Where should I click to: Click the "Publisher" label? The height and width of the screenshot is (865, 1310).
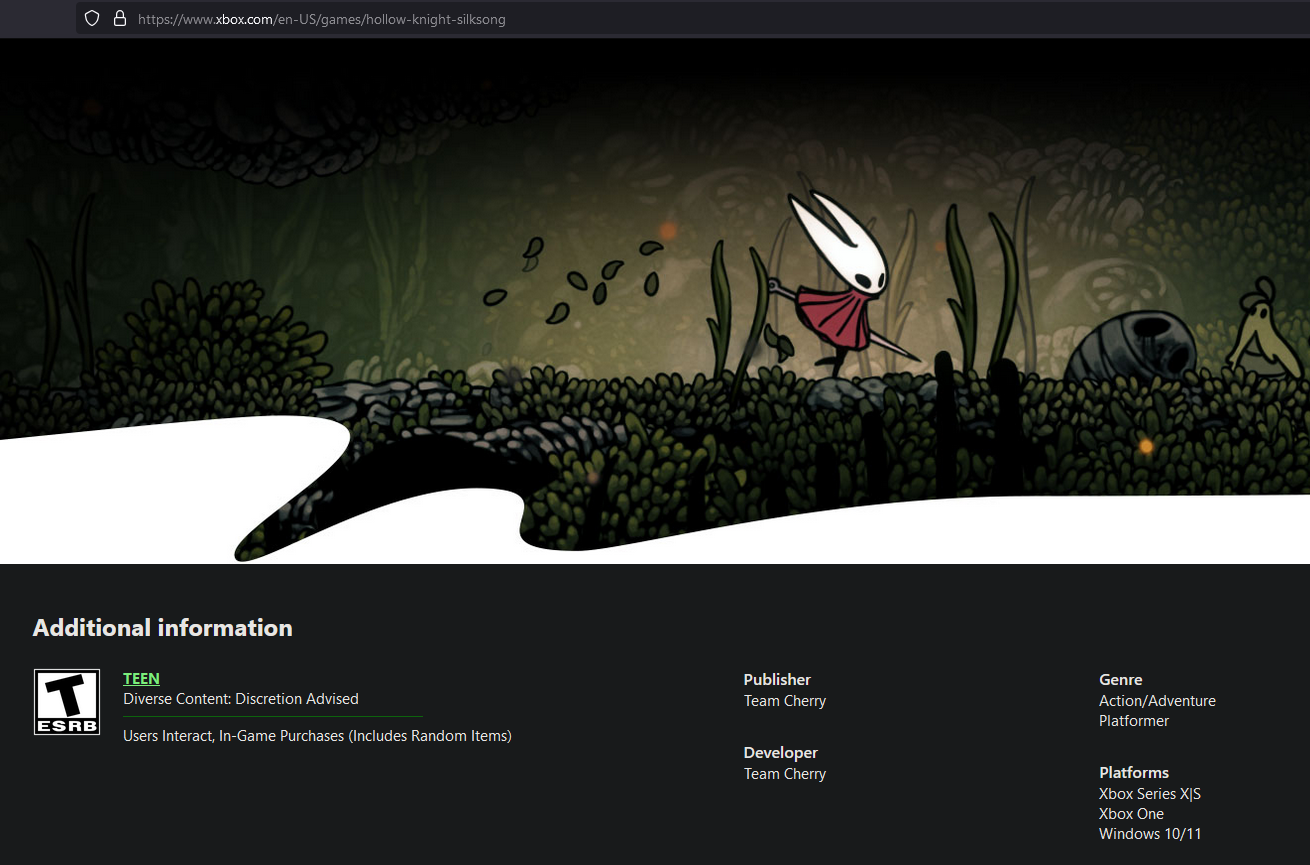777,680
